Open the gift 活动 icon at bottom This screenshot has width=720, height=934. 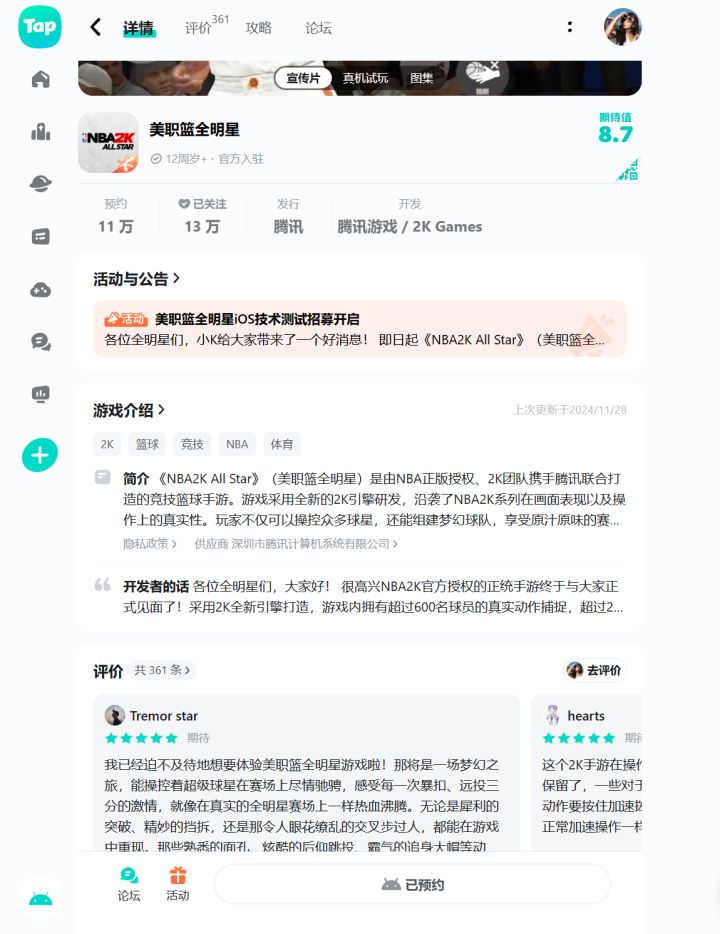[x=177, y=885]
